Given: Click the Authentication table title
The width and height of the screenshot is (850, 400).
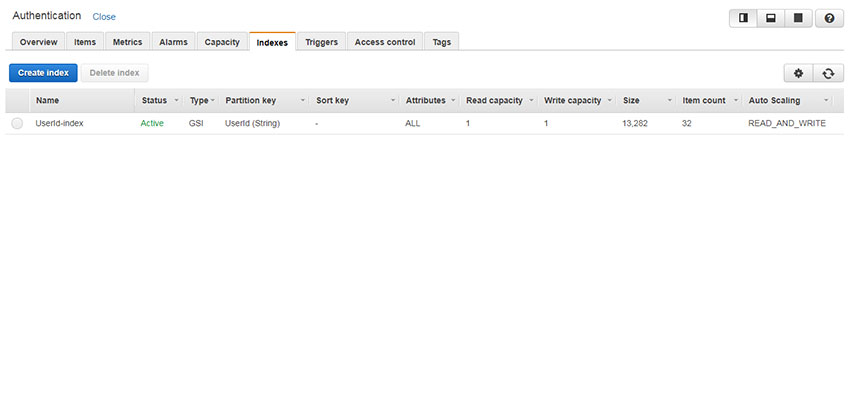Looking at the screenshot, I should (x=47, y=16).
